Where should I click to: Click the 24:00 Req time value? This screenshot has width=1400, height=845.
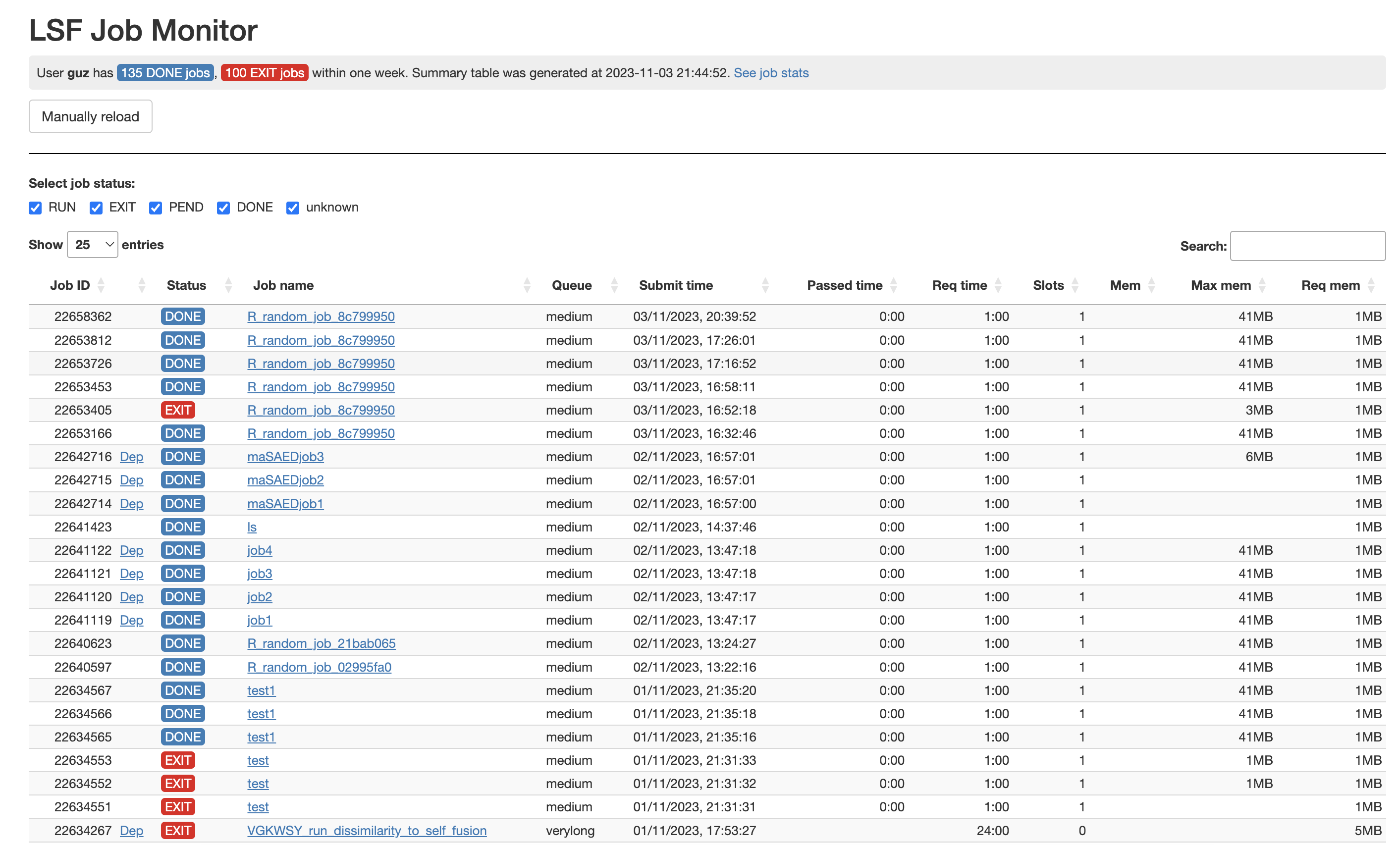(x=993, y=831)
